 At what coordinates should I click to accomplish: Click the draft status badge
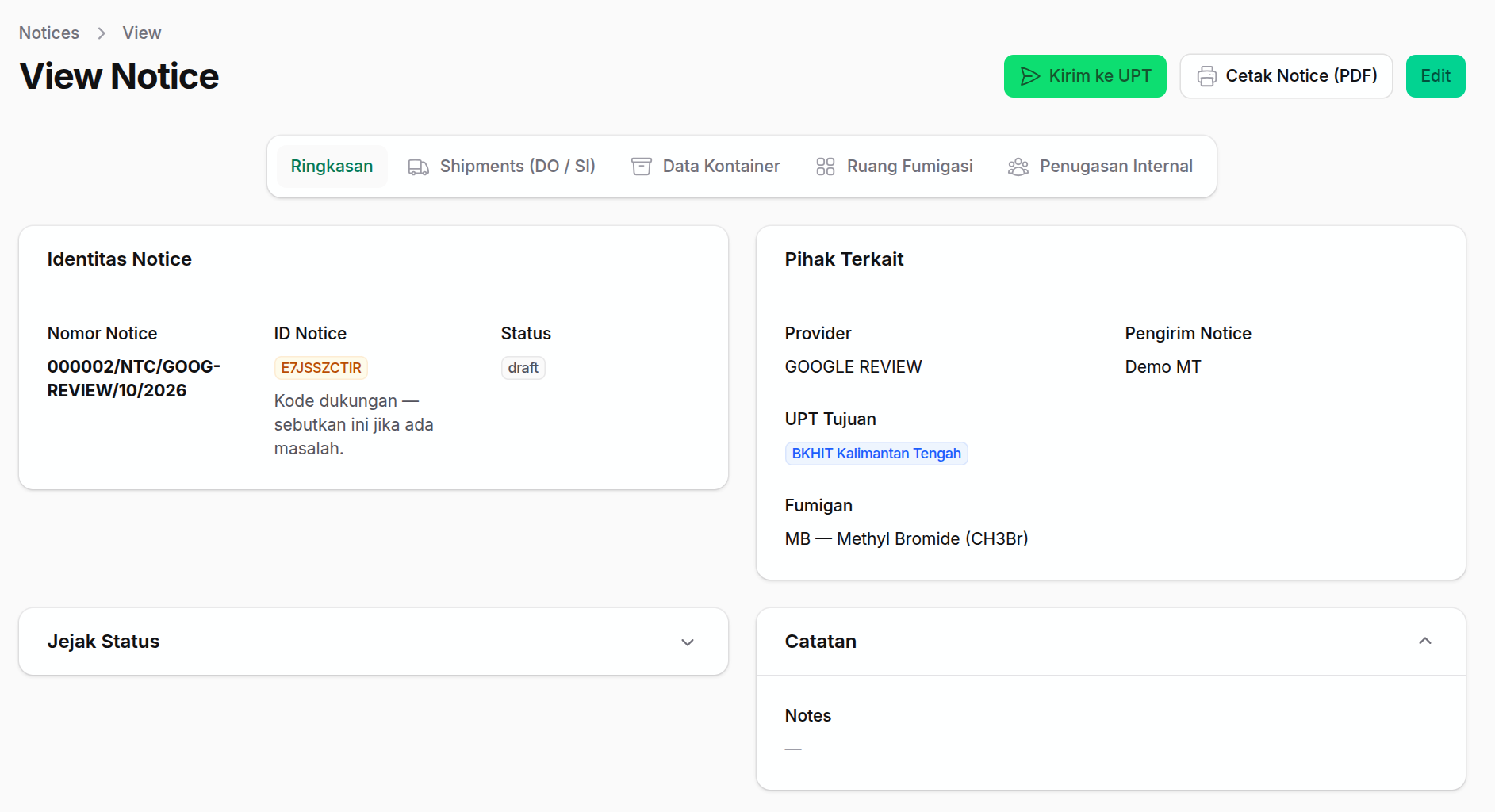[523, 368]
